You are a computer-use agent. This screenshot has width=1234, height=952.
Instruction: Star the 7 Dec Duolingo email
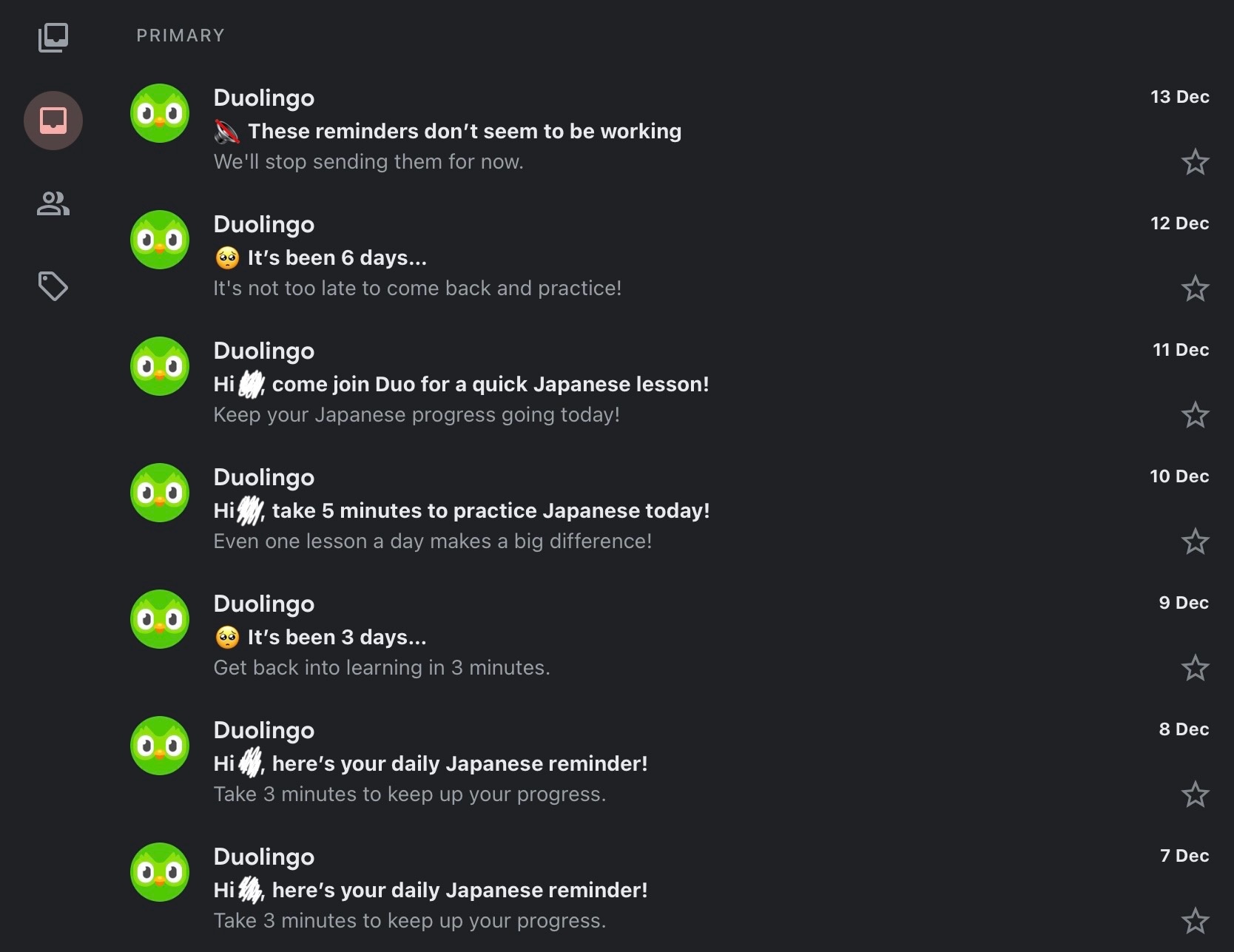1195,921
